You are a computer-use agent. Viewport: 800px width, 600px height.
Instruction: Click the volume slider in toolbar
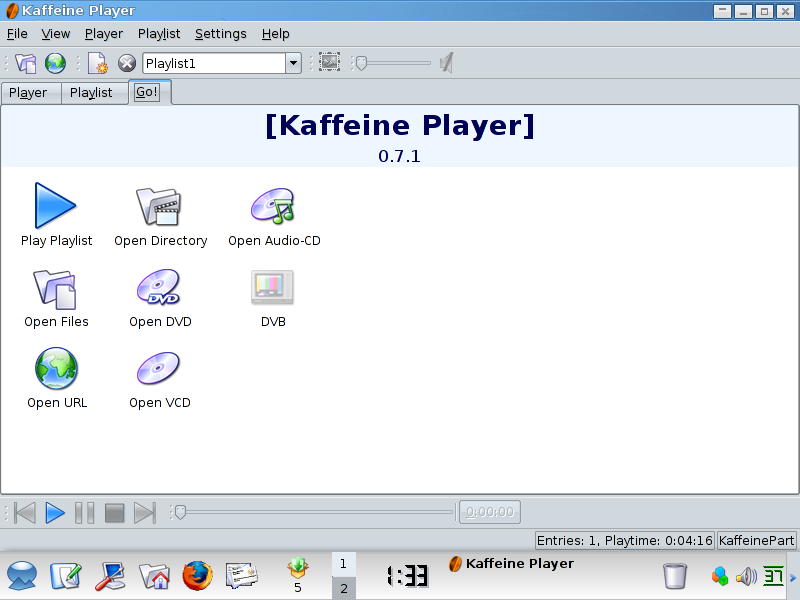click(395, 63)
